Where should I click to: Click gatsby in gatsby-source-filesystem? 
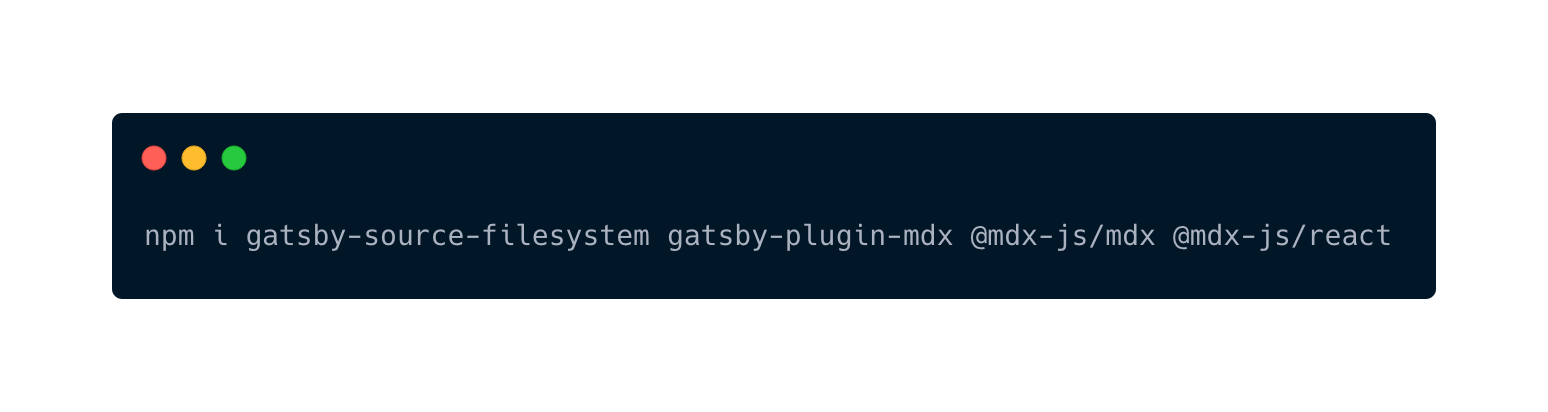[296, 237]
